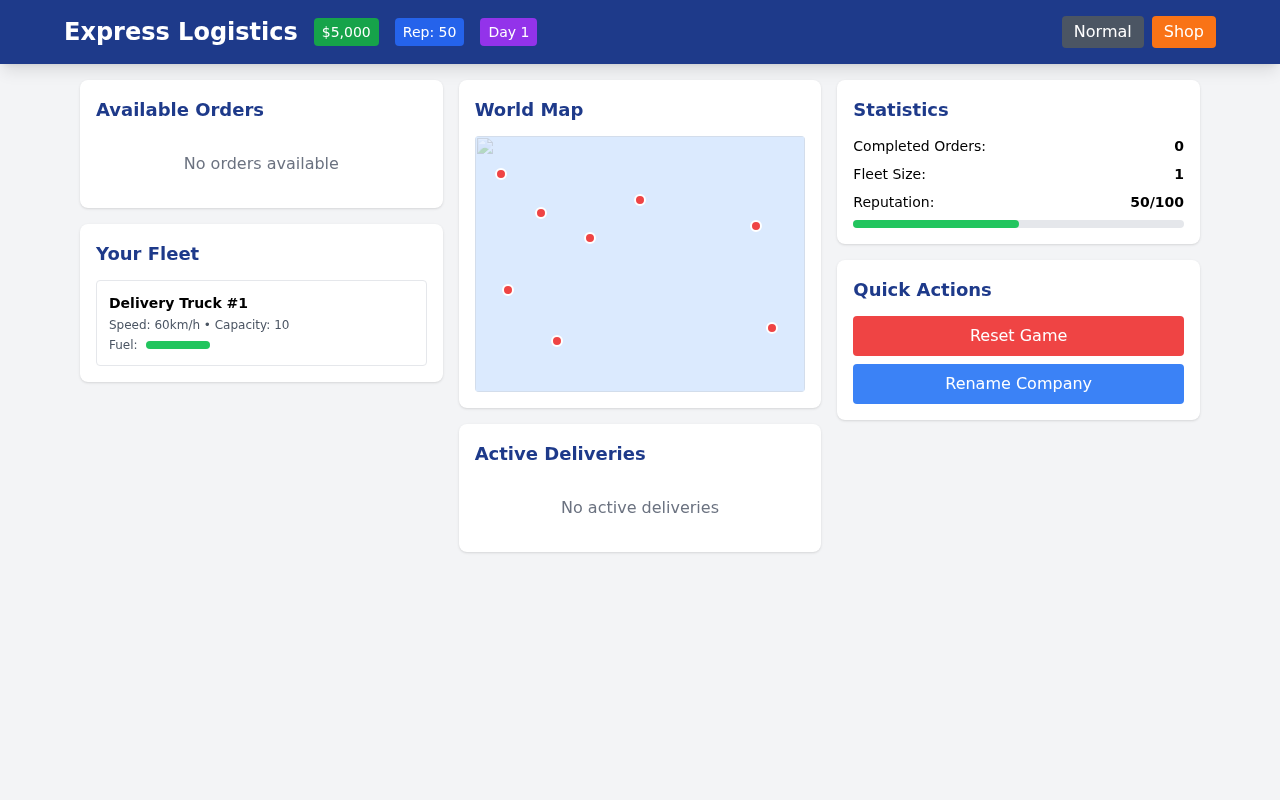Click the Fleet Size value in Statistics

(1178, 174)
